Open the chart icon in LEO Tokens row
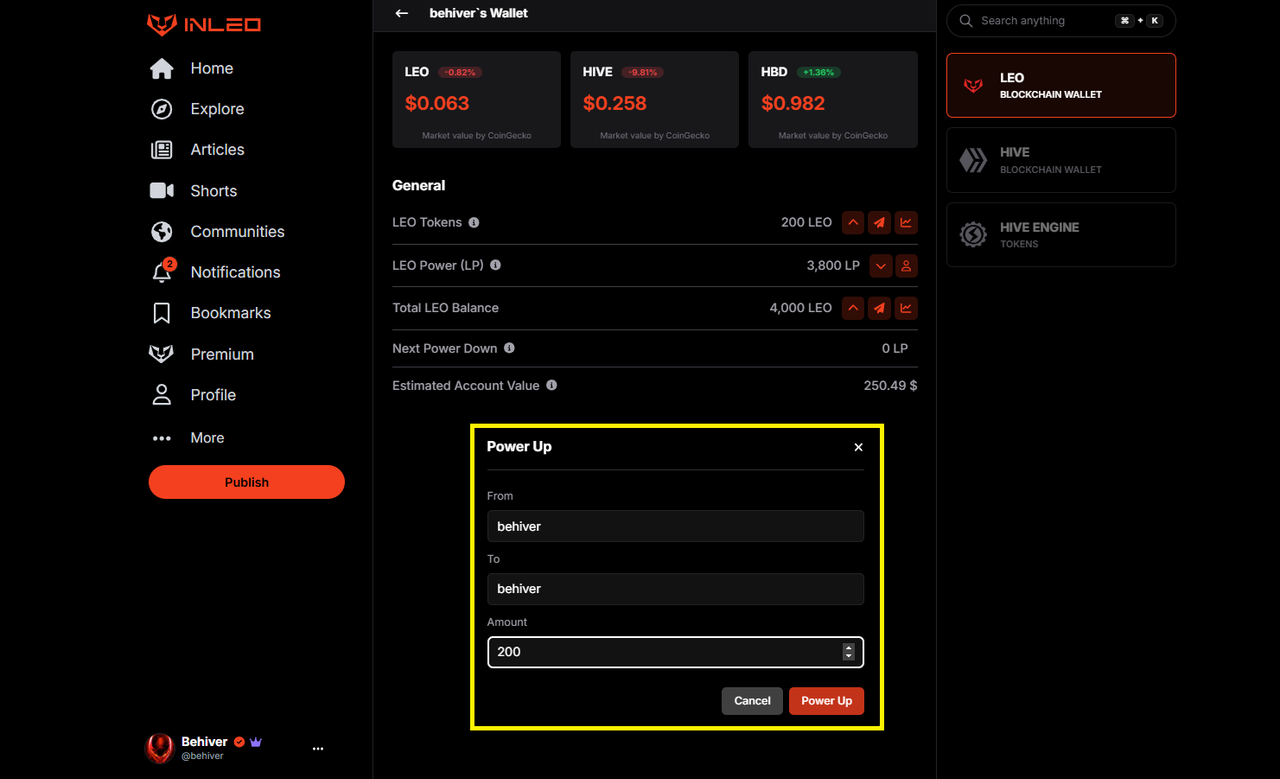1280x779 pixels. pyautogui.click(x=906, y=223)
